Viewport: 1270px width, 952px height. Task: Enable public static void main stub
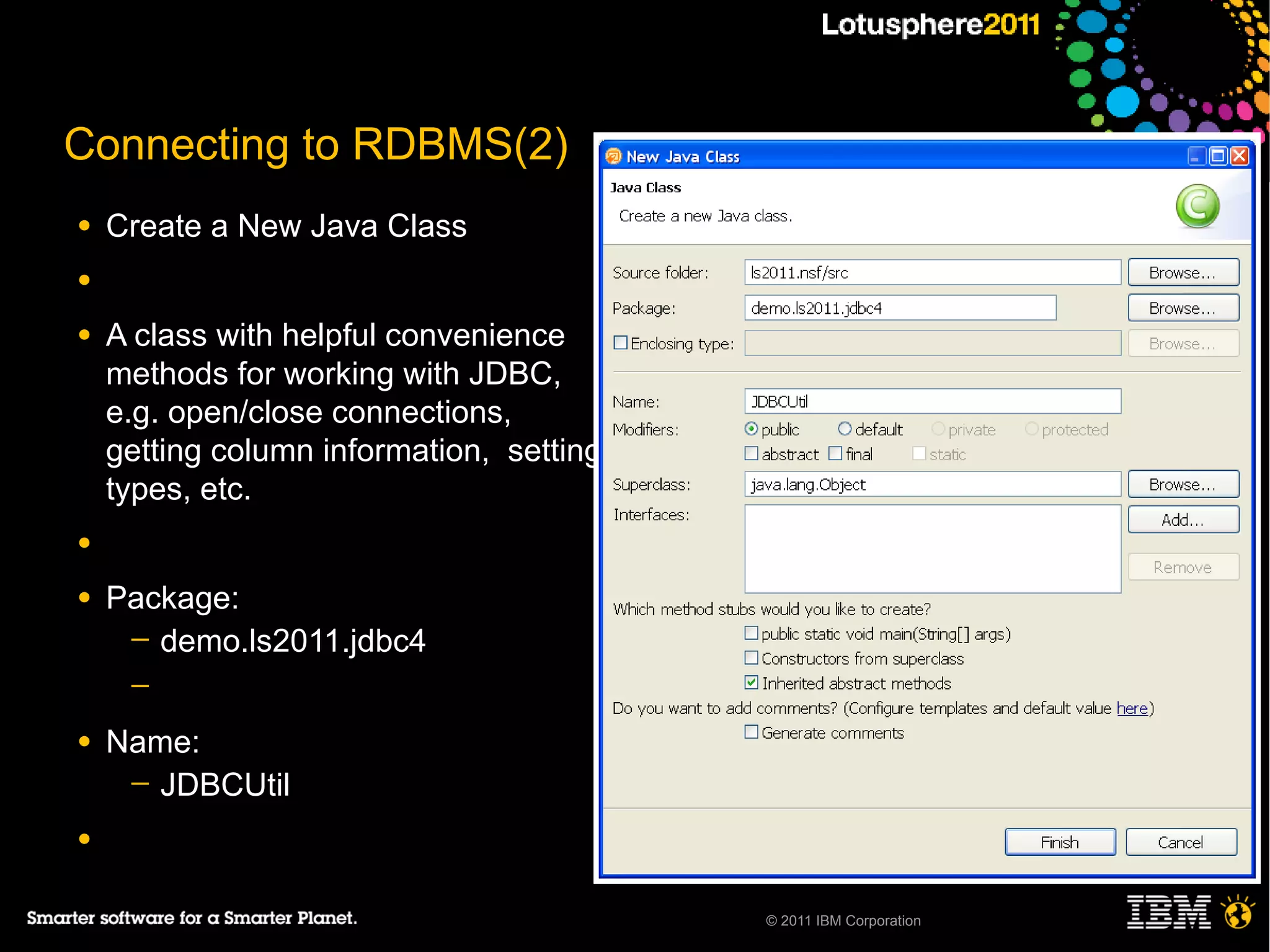pos(752,633)
